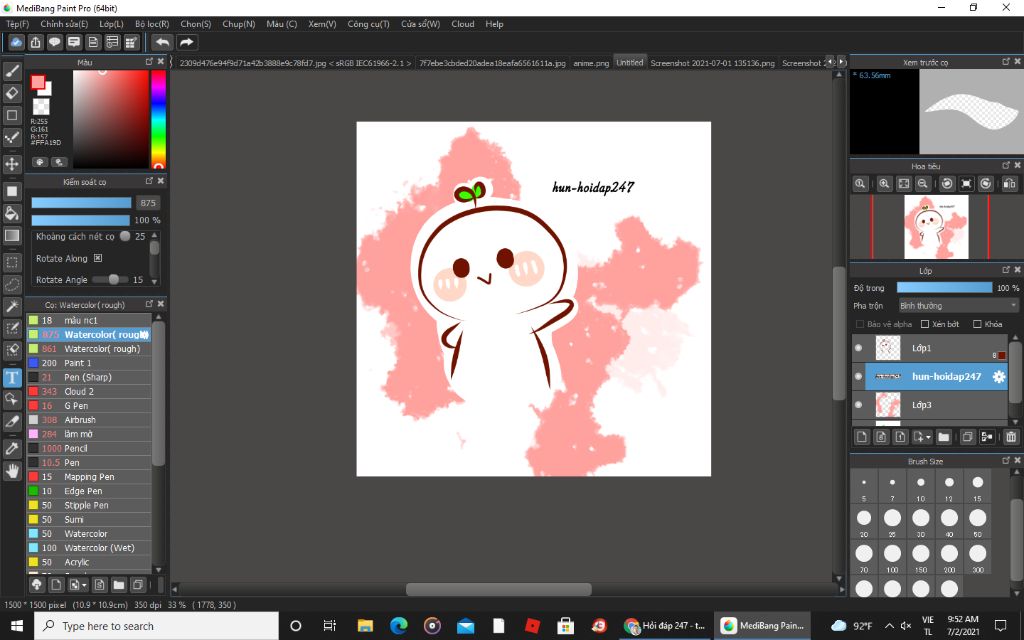Open the Tệp(F) menu
This screenshot has height=640, width=1024.
click(18, 24)
